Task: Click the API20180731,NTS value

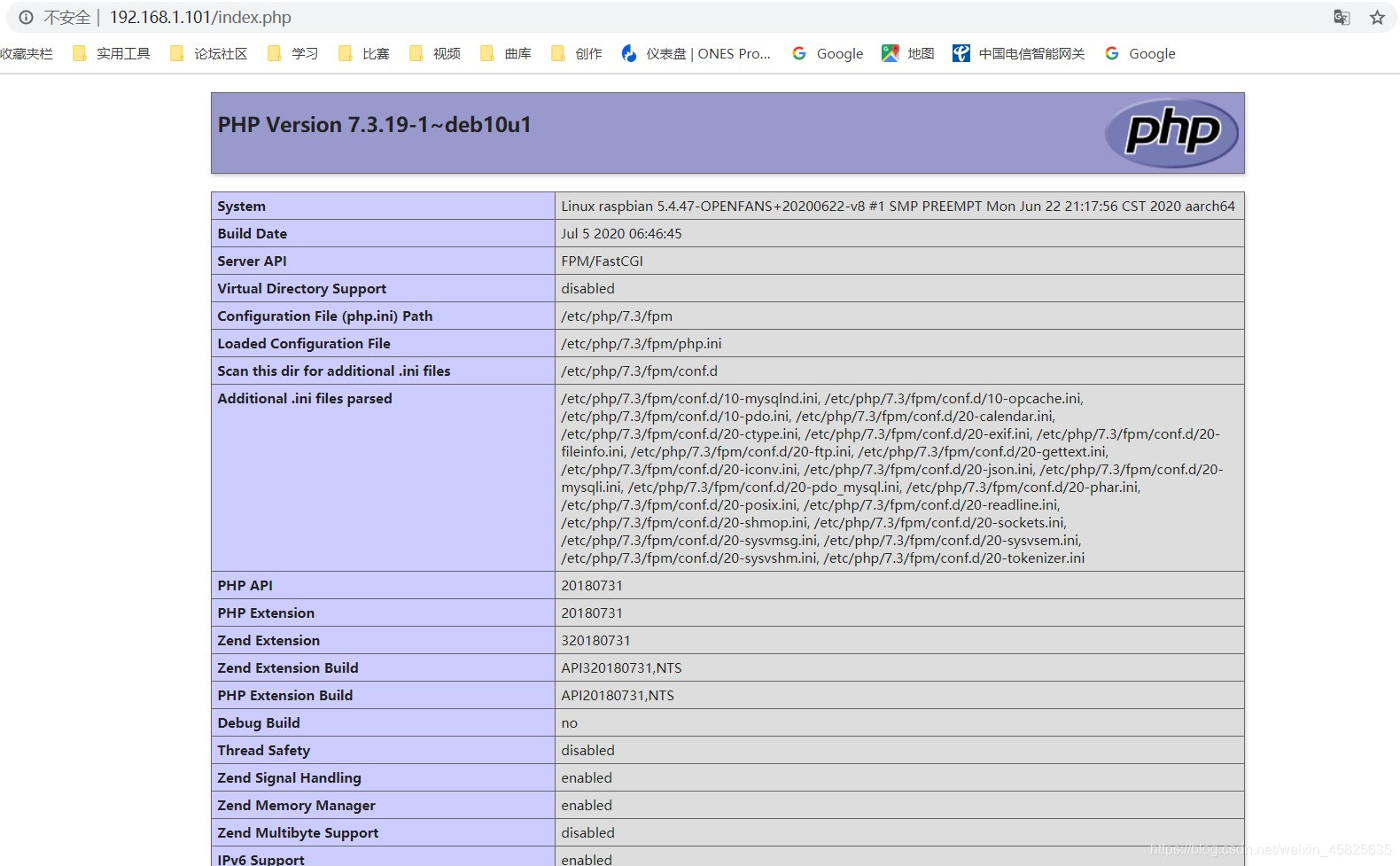Action: (x=618, y=695)
